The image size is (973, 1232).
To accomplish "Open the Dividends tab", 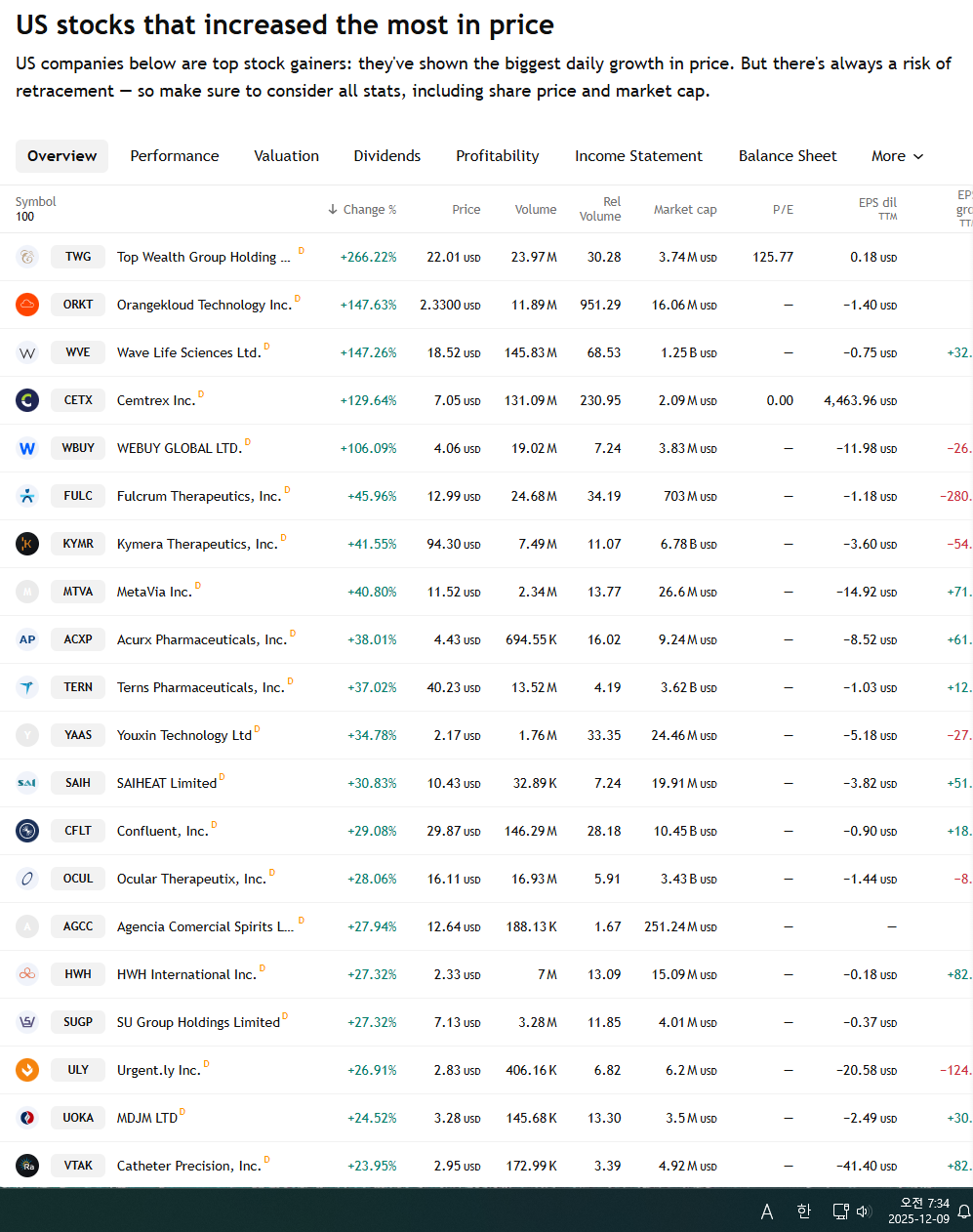I will 387,156.
